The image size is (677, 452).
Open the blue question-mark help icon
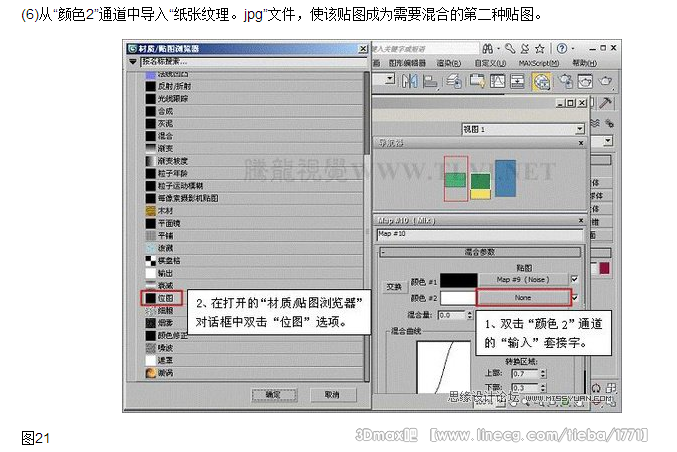pos(561,48)
